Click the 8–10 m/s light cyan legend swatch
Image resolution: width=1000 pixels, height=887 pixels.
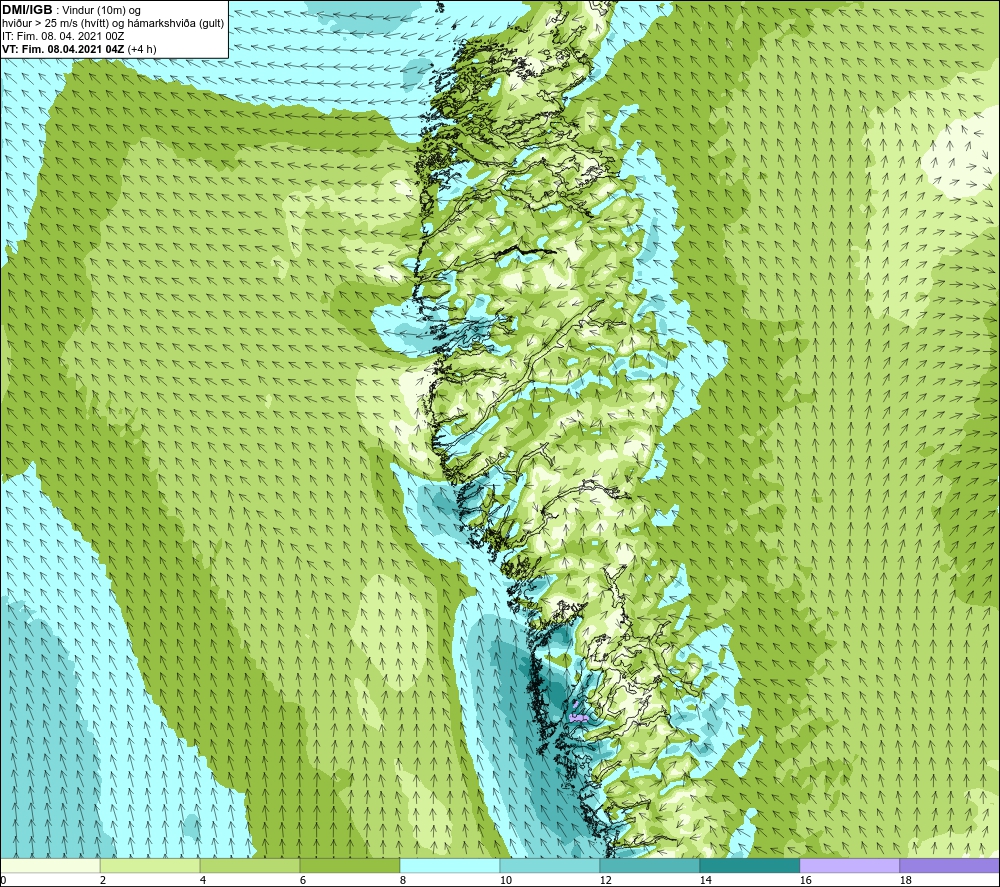pos(450,865)
